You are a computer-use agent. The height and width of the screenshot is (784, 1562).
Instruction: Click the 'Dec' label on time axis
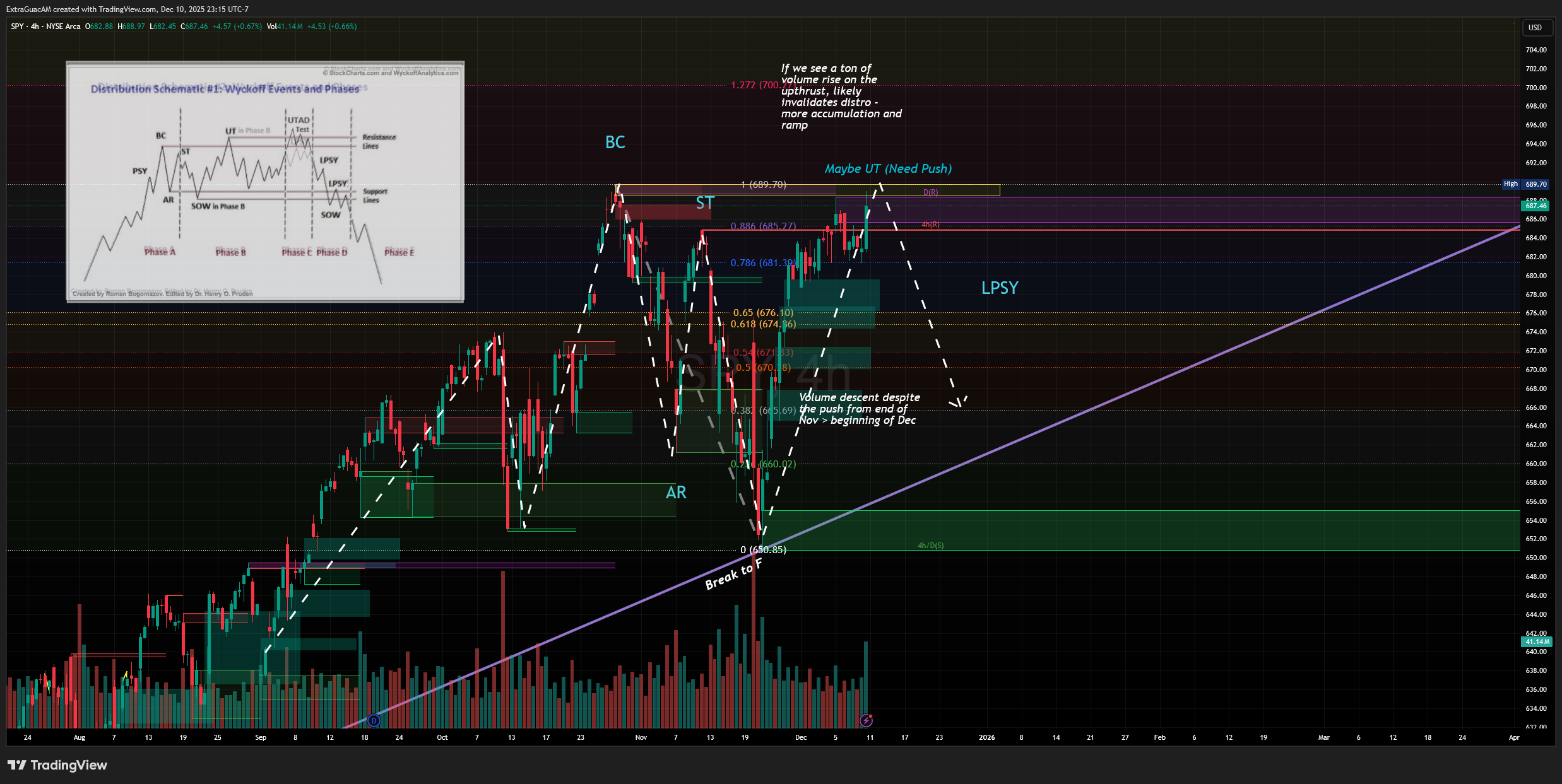801,737
